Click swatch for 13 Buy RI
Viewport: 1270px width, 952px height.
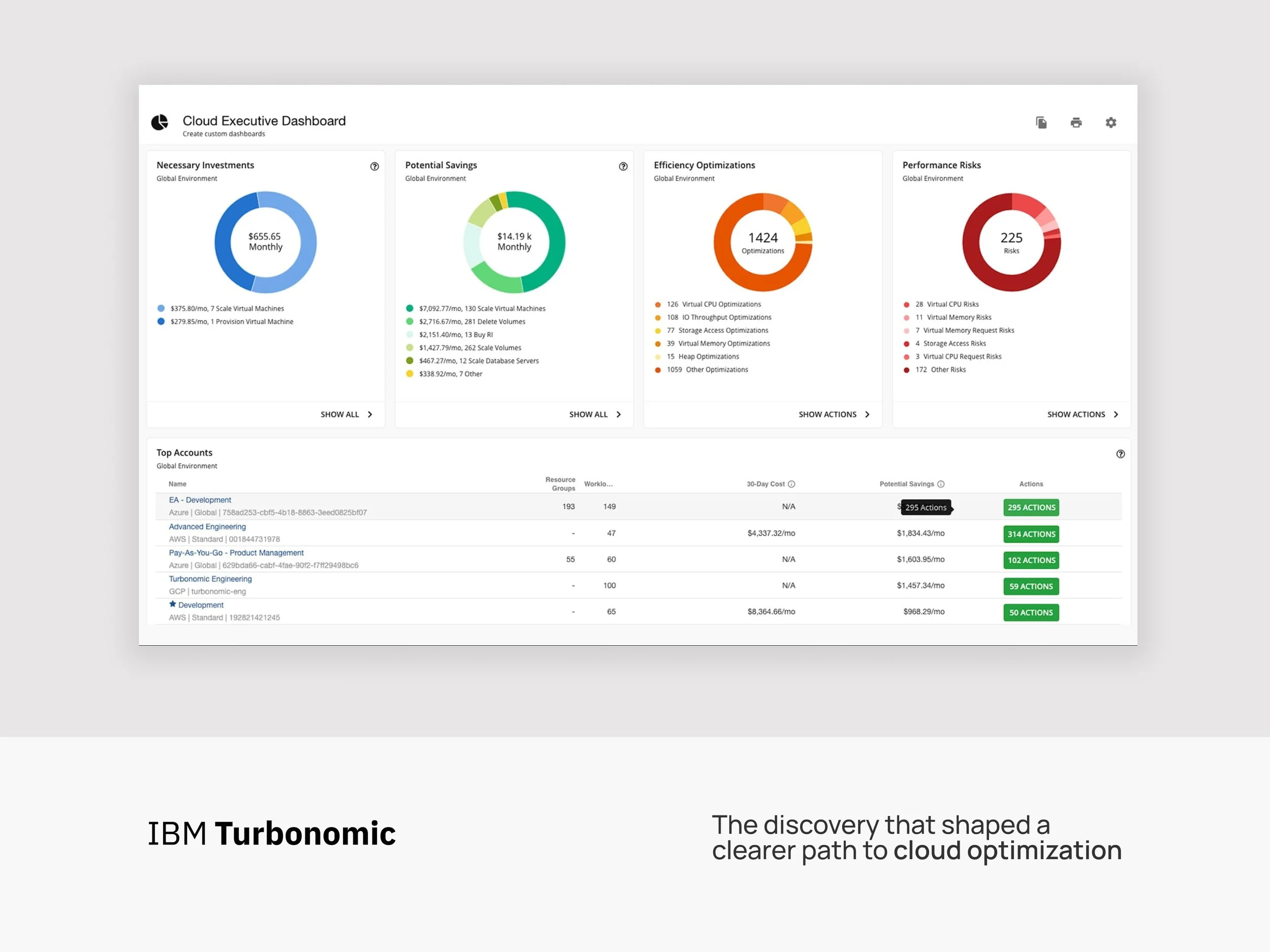point(409,335)
